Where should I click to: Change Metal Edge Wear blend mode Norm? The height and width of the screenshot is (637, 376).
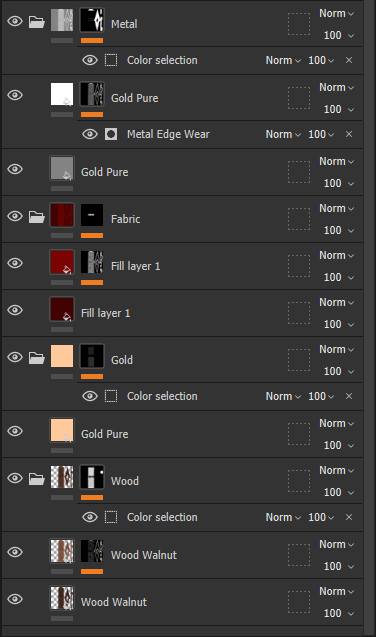point(283,134)
